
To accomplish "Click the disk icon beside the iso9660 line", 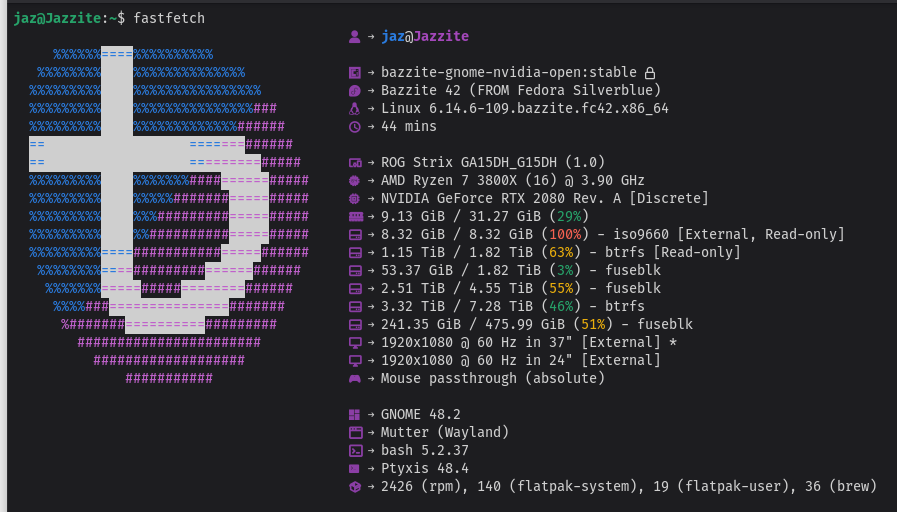I will [x=355, y=235].
